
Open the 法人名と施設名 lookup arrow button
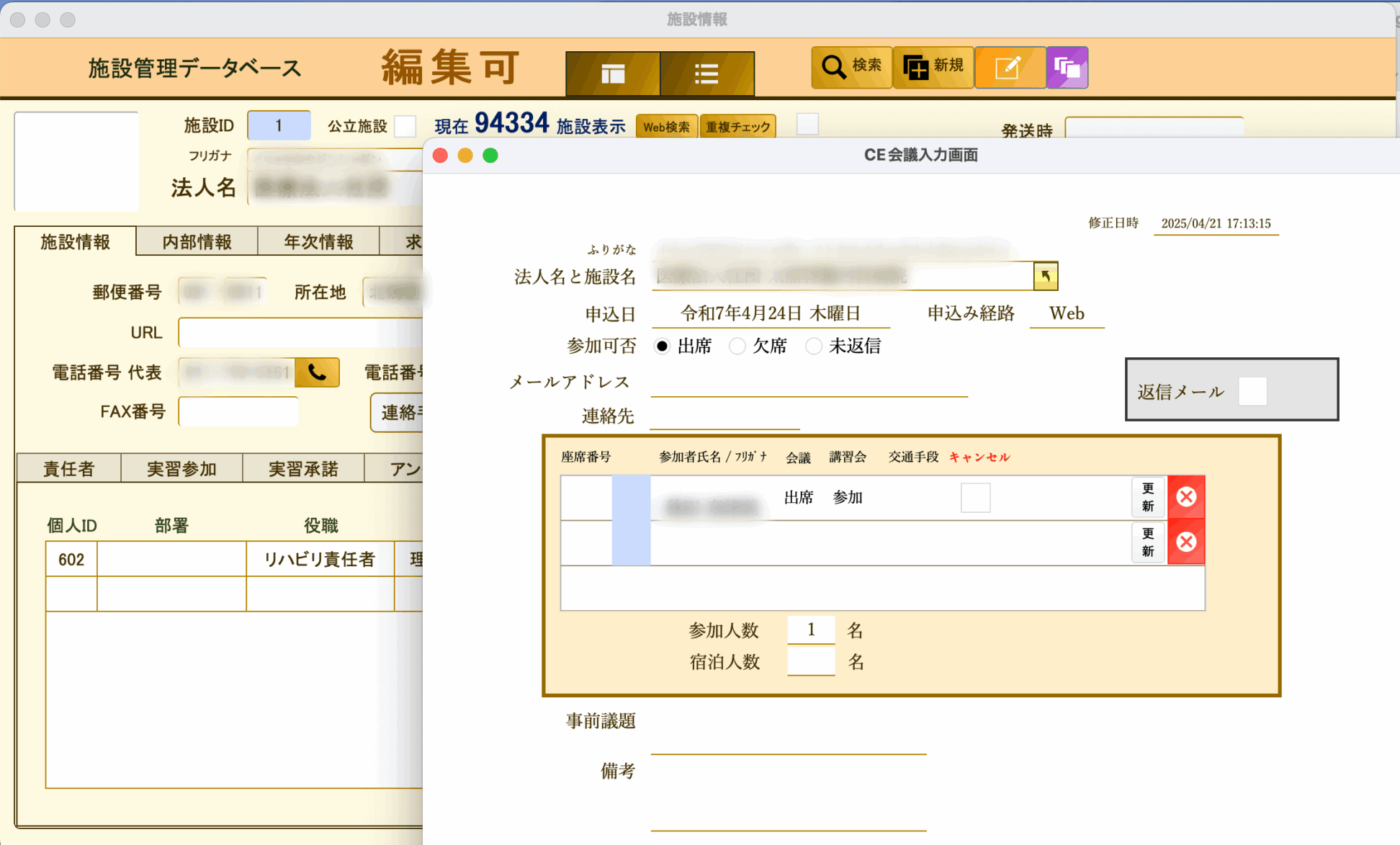pyautogui.click(x=1045, y=276)
